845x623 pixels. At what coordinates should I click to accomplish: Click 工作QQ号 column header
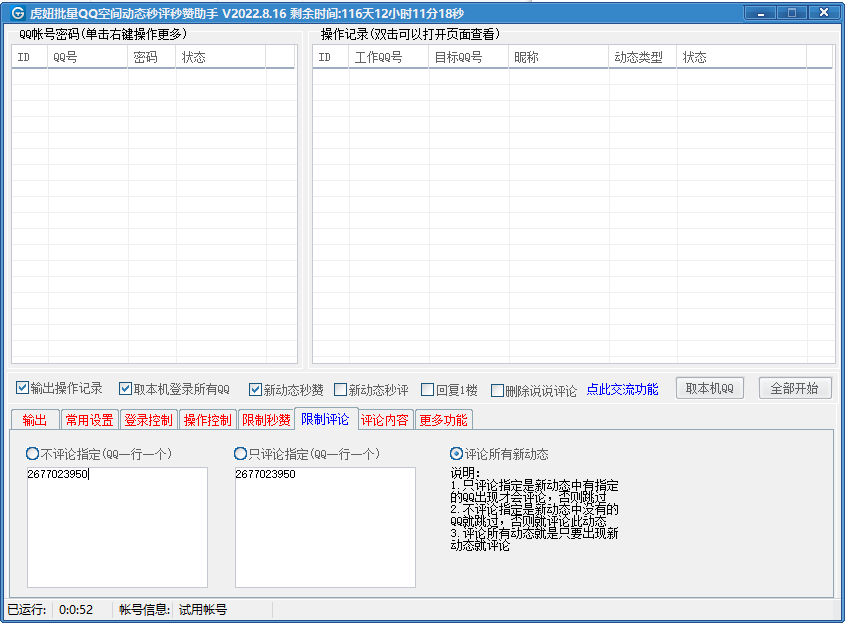click(x=389, y=57)
